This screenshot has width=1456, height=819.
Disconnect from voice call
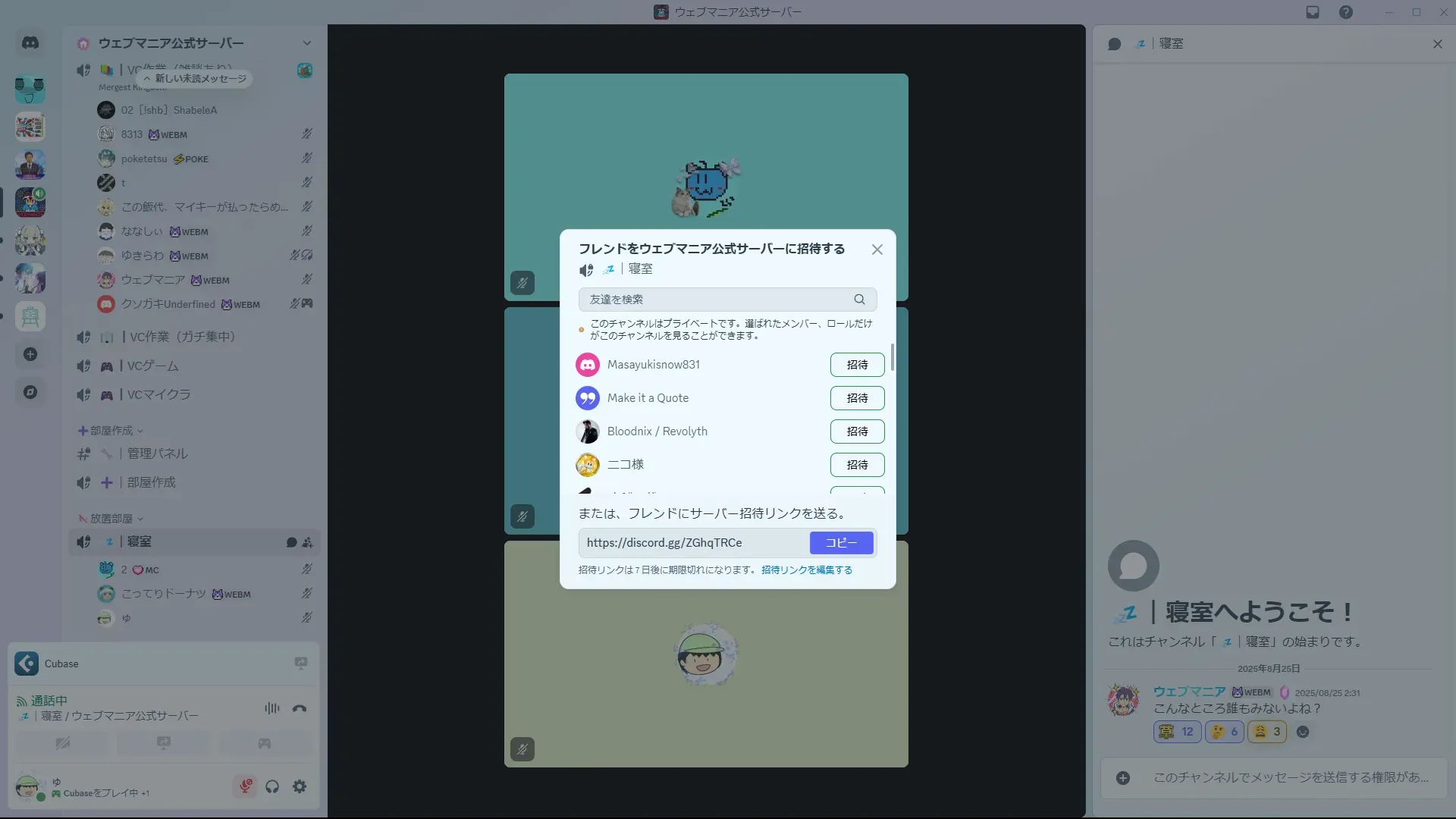click(x=300, y=708)
